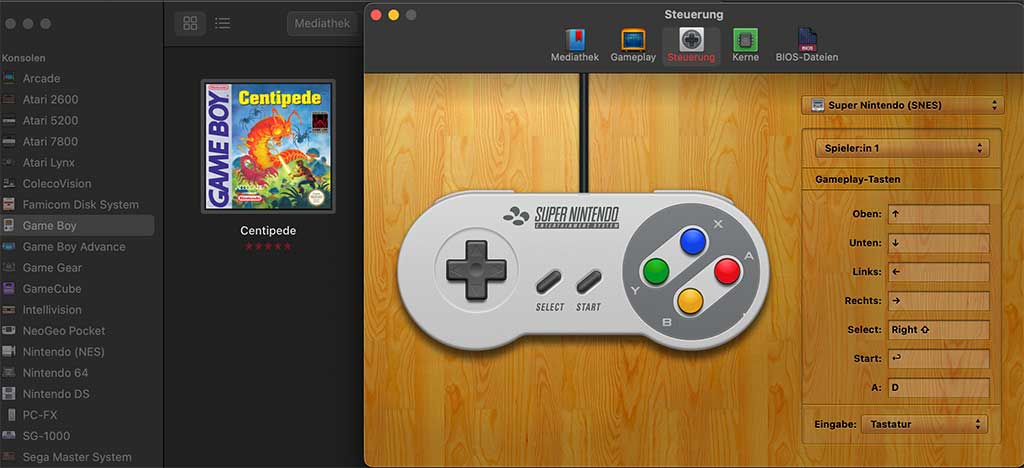Screen dimensions: 1024x468
Task: Click the green Y button on controller
Action: coord(656,270)
